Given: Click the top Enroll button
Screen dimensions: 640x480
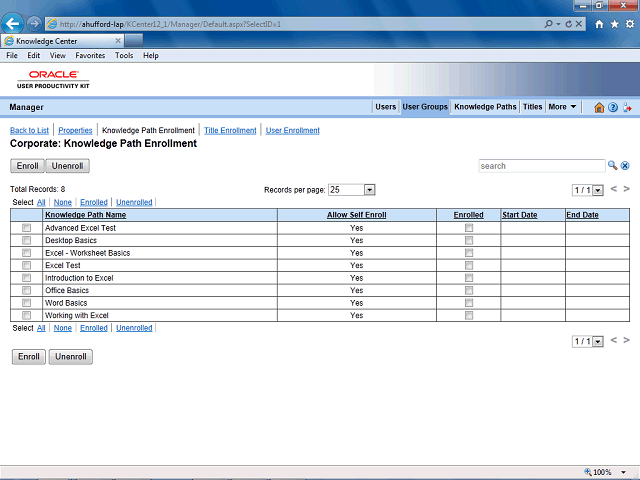Looking at the screenshot, I should tap(27, 166).
